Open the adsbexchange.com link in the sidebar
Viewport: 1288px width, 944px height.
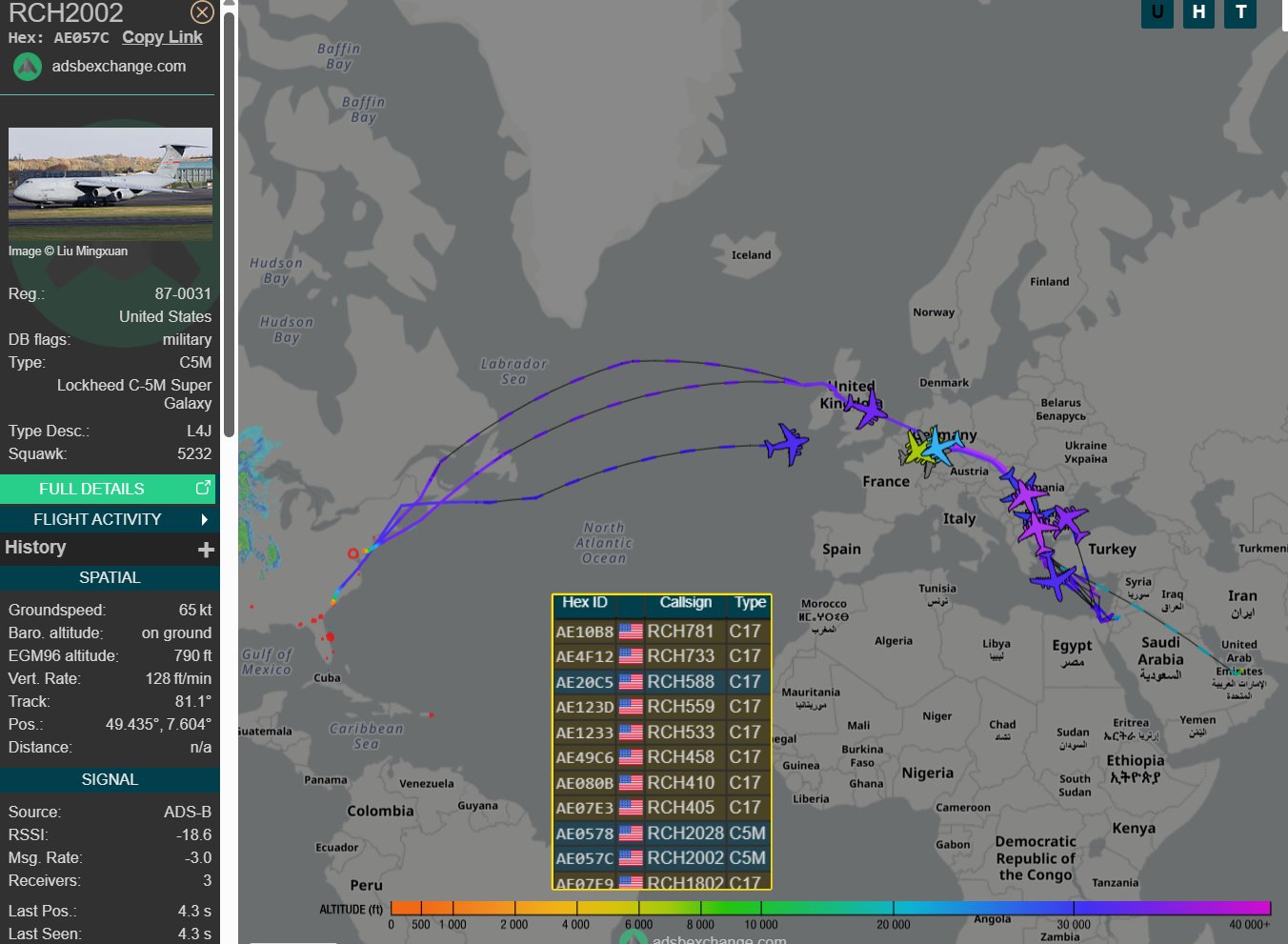click(x=119, y=67)
